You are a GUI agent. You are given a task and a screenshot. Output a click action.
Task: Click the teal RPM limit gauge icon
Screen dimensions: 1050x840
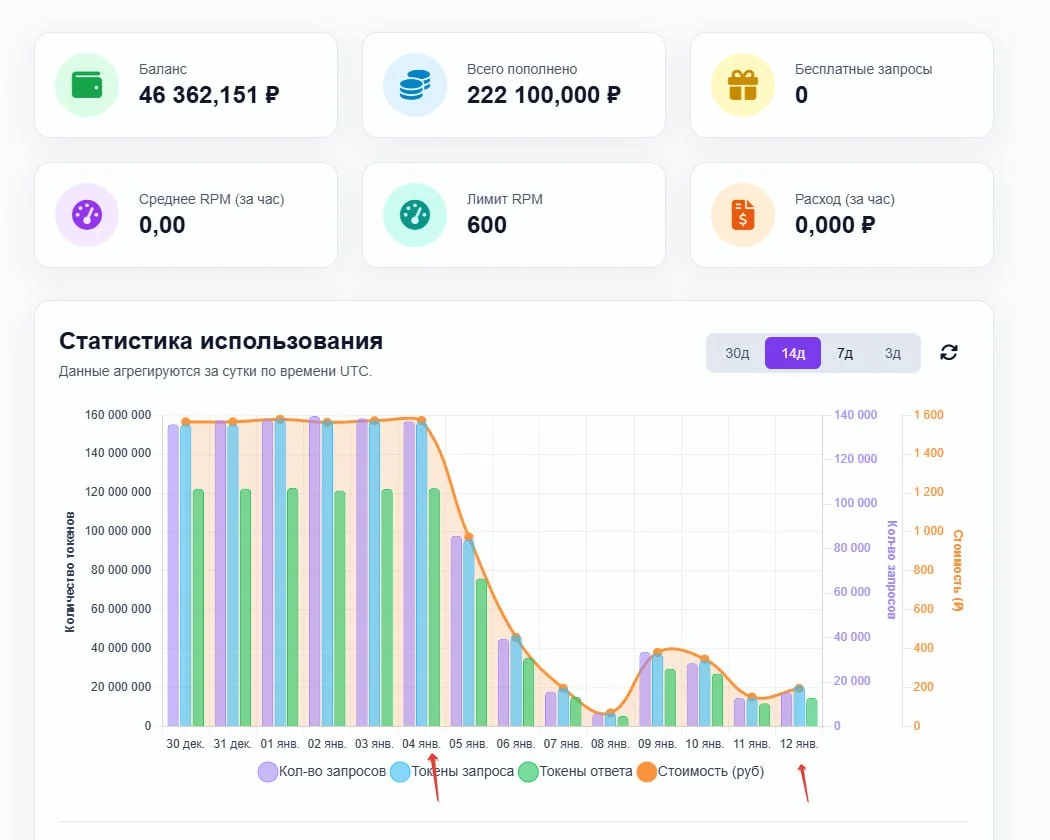(414, 214)
